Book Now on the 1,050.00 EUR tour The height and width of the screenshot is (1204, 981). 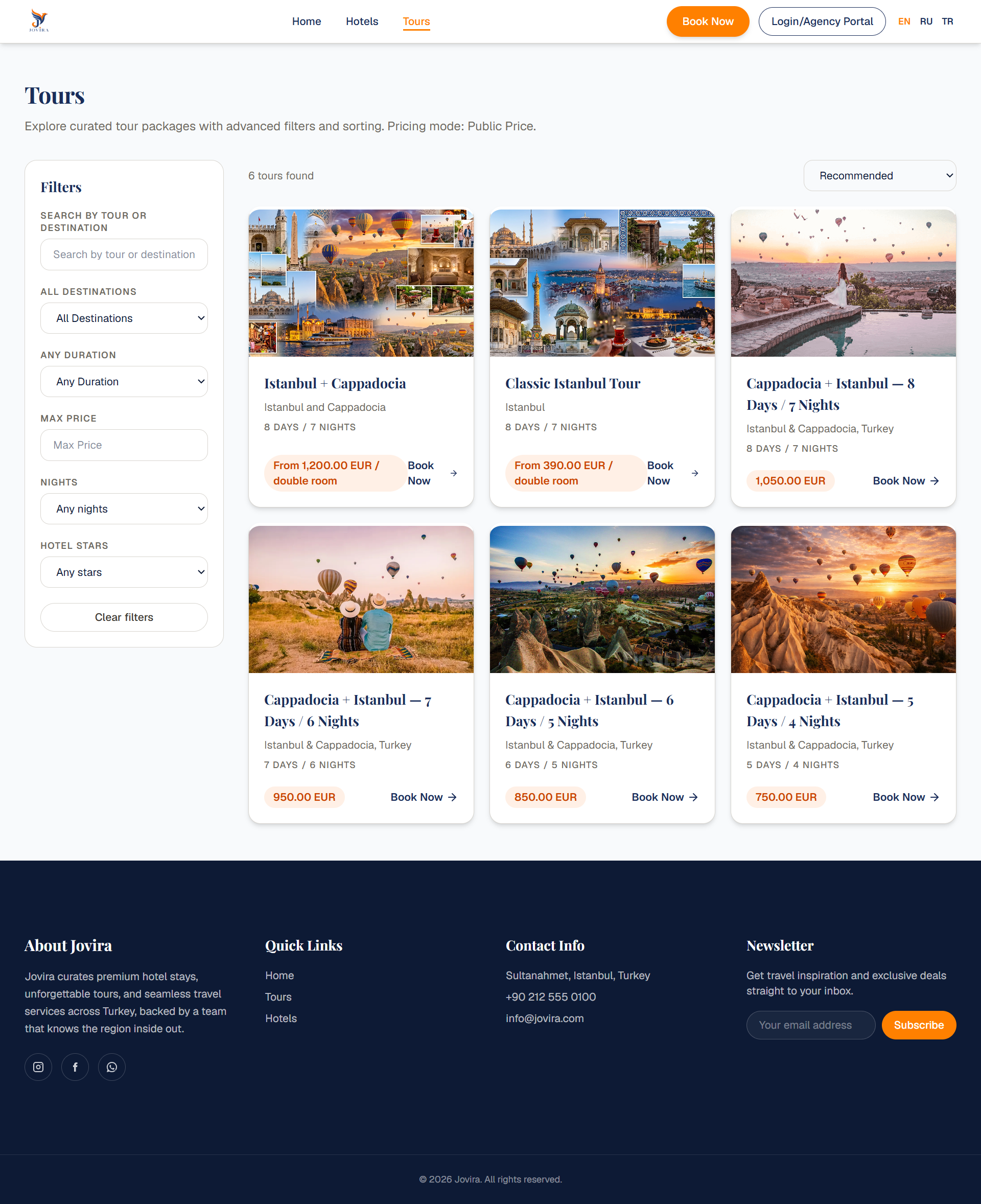(x=906, y=480)
